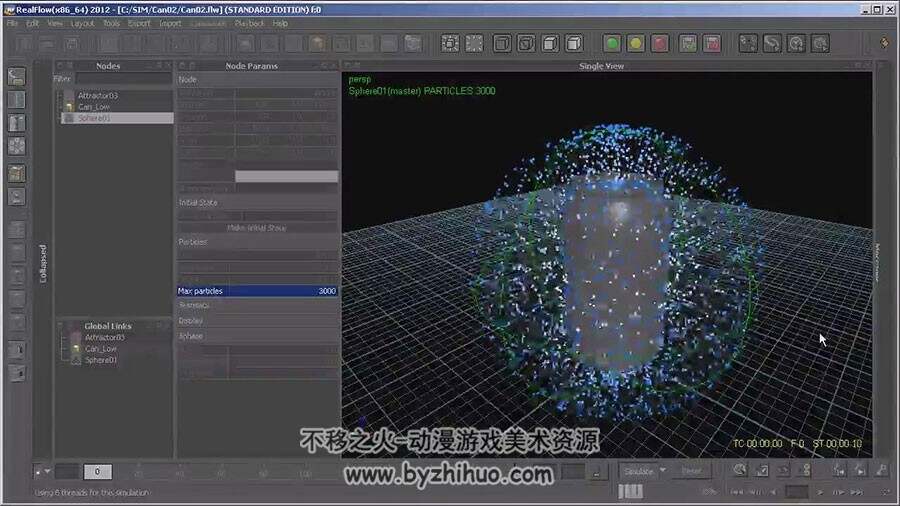Screen dimensions: 900x506
Task: Open the Export menu
Action: [139, 24]
